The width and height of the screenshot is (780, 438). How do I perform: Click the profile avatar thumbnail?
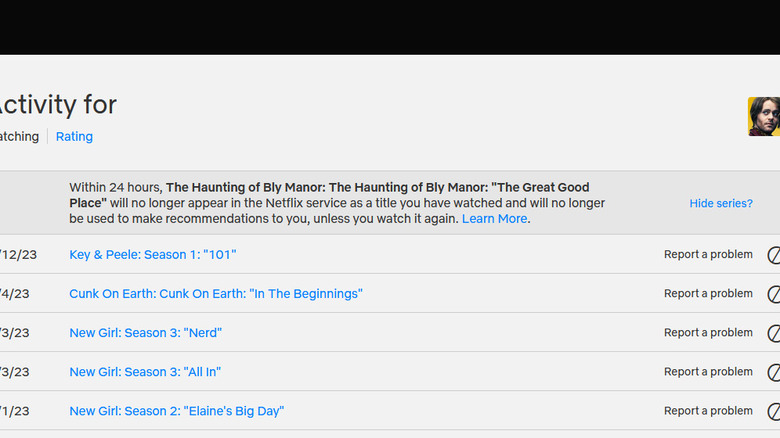point(765,117)
